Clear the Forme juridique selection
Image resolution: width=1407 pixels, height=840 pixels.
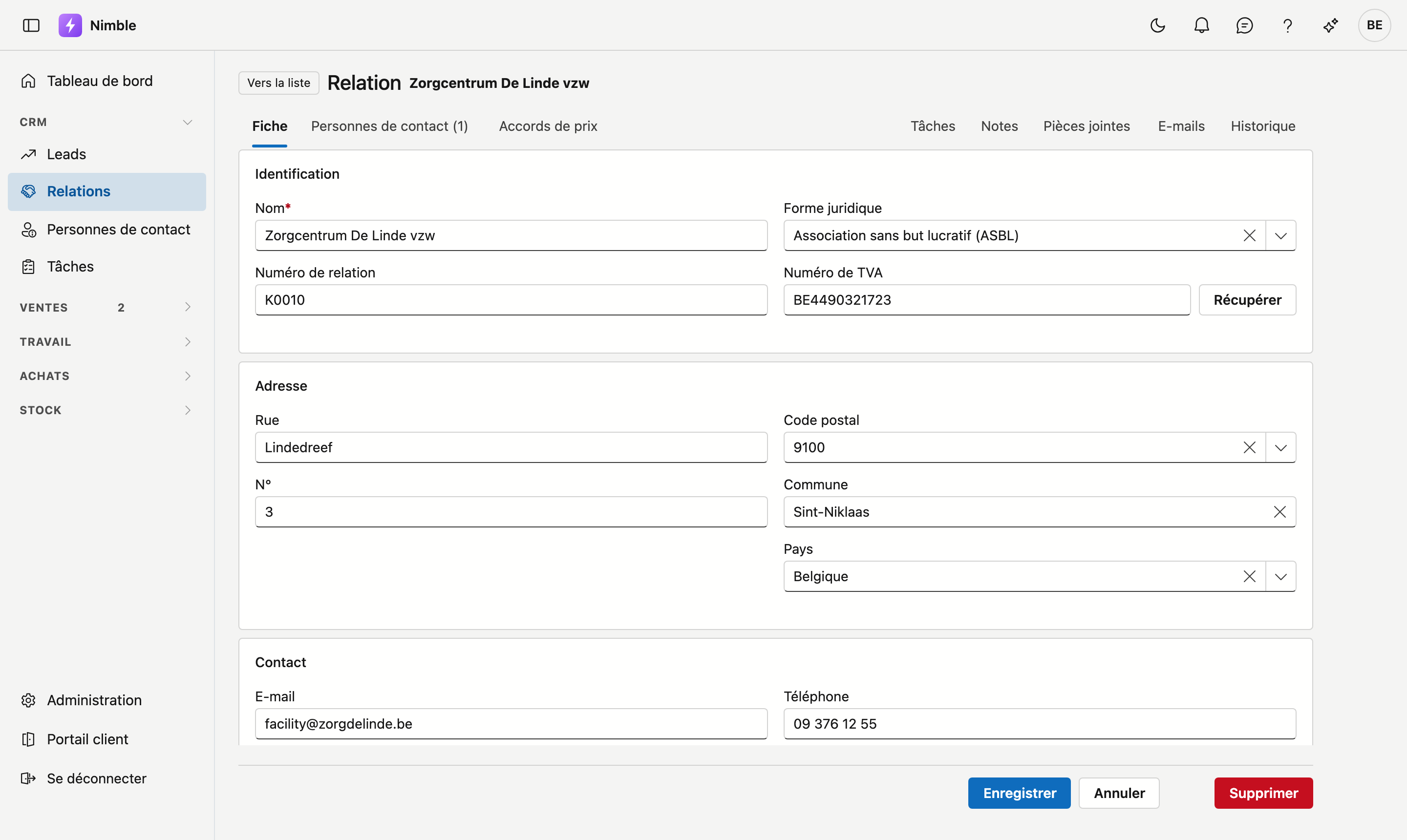point(1250,235)
